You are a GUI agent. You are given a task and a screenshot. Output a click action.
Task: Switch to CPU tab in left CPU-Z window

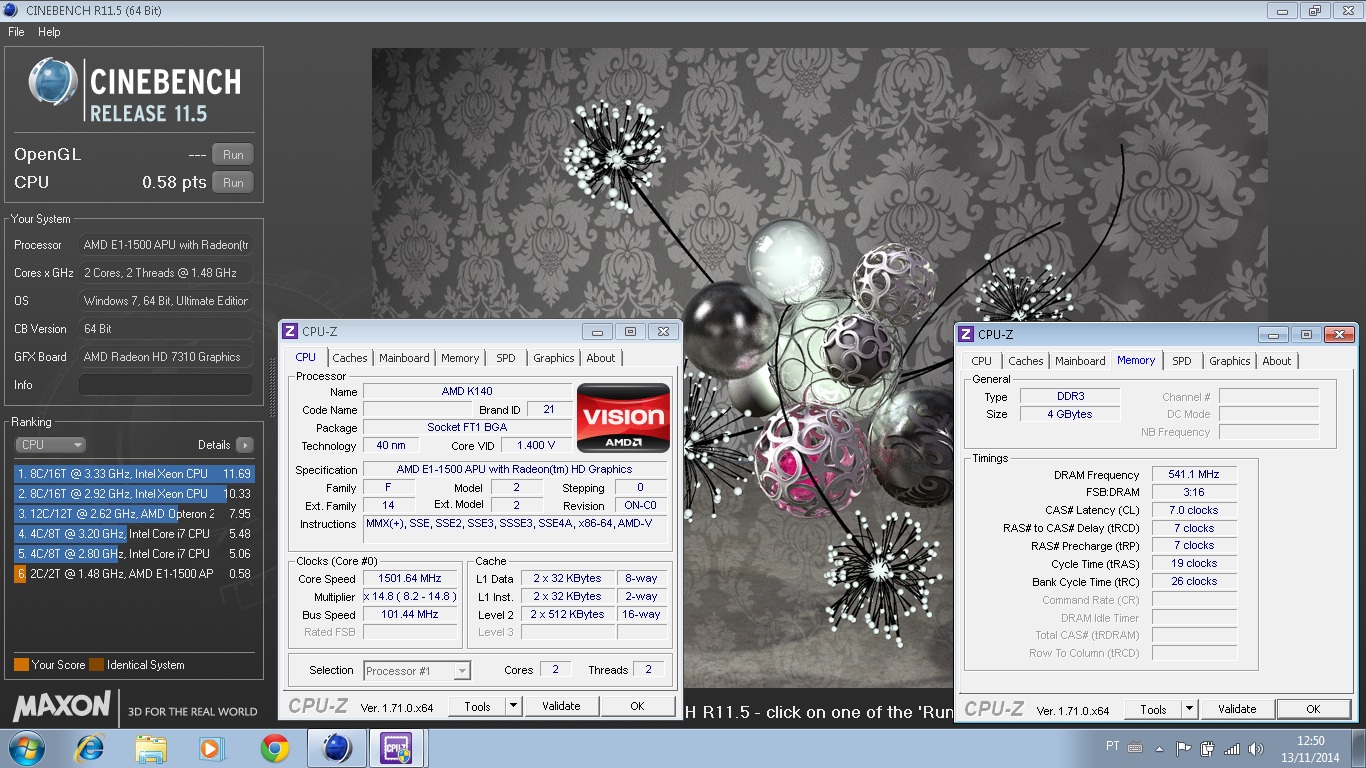pyautogui.click(x=305, y=357)
